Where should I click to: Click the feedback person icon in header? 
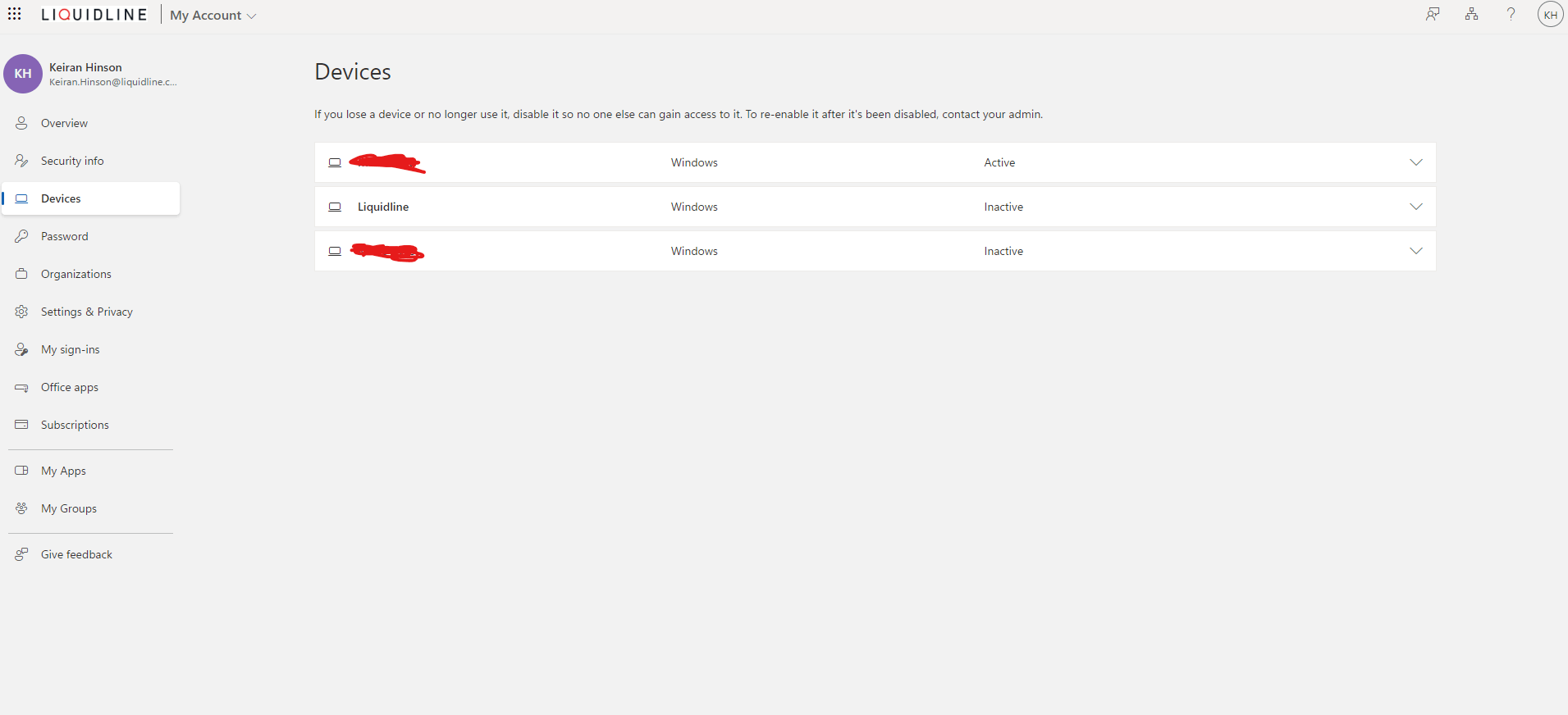(1433, 14)
